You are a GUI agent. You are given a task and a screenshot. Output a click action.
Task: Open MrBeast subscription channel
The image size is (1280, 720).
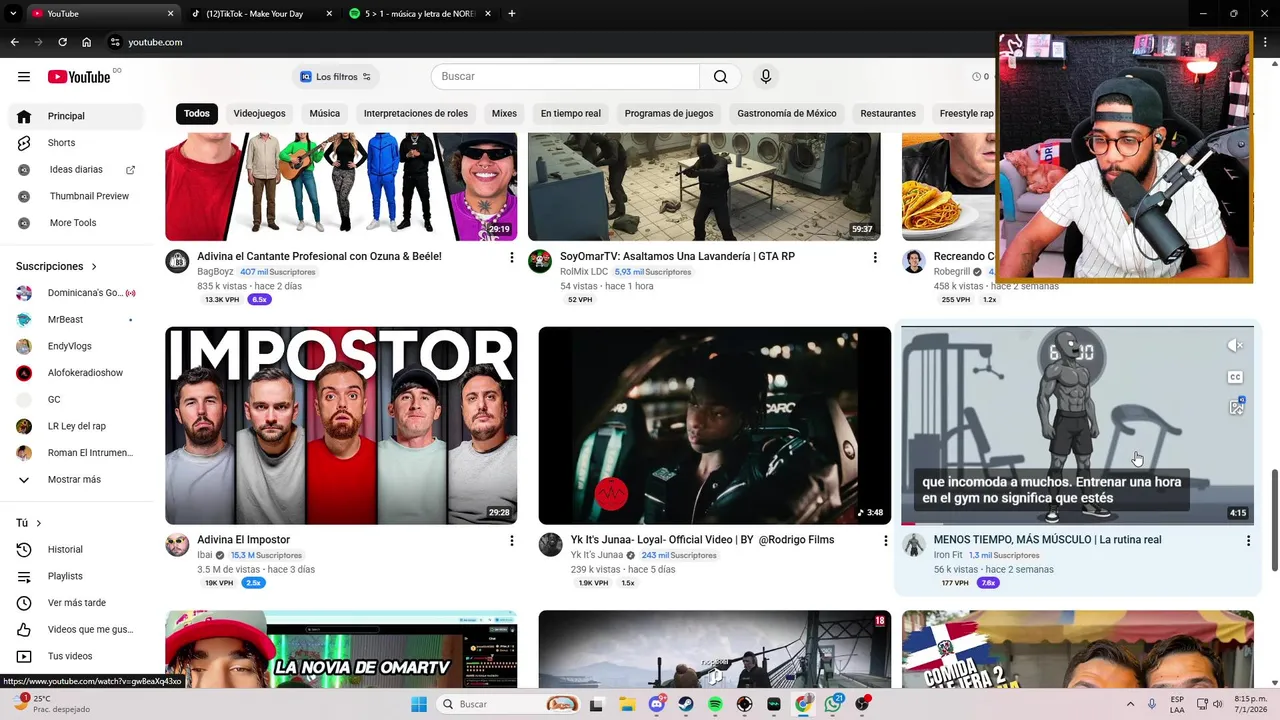(76, 320)
